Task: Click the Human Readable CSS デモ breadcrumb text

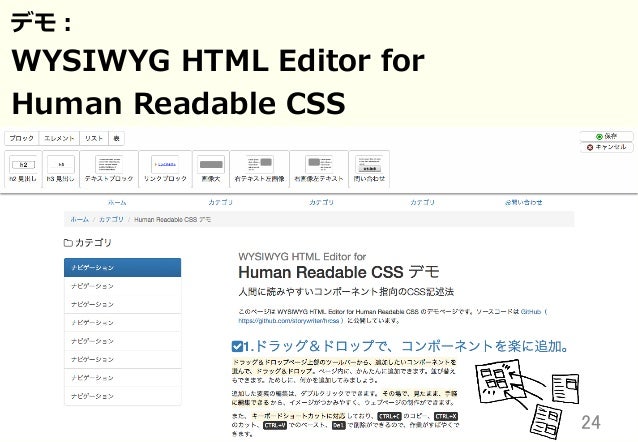Action: [x=173, y=219]
